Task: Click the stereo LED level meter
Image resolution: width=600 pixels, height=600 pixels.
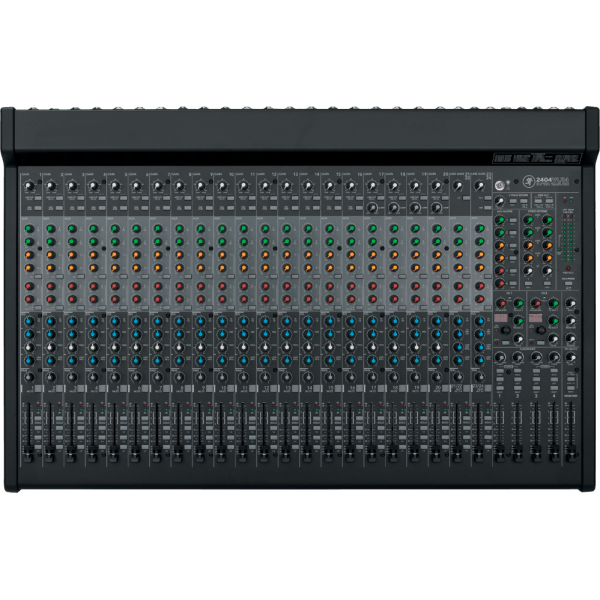Action: (569, 240)
